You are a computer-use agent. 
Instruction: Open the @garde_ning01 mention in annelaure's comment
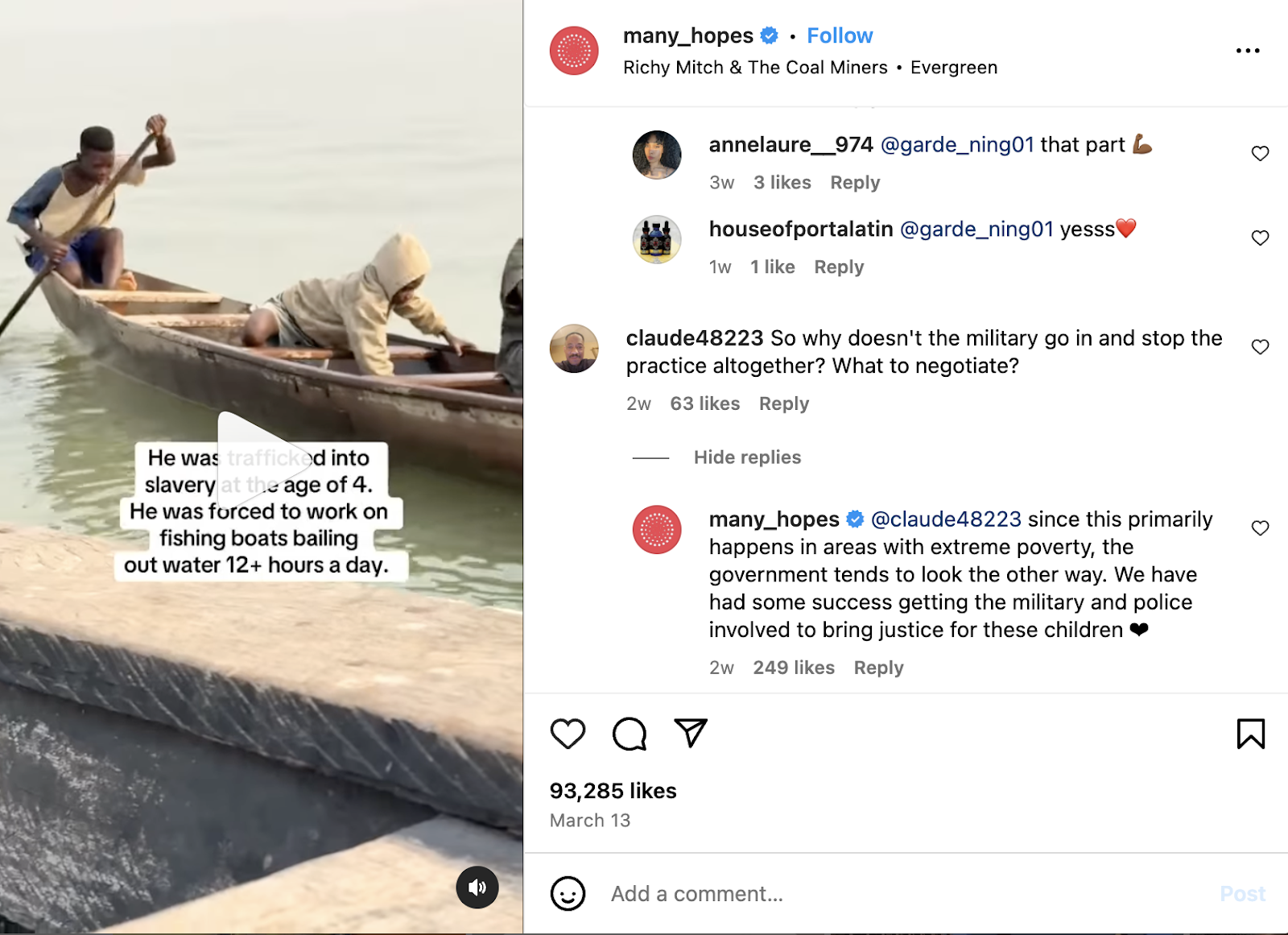coord(957,145)
